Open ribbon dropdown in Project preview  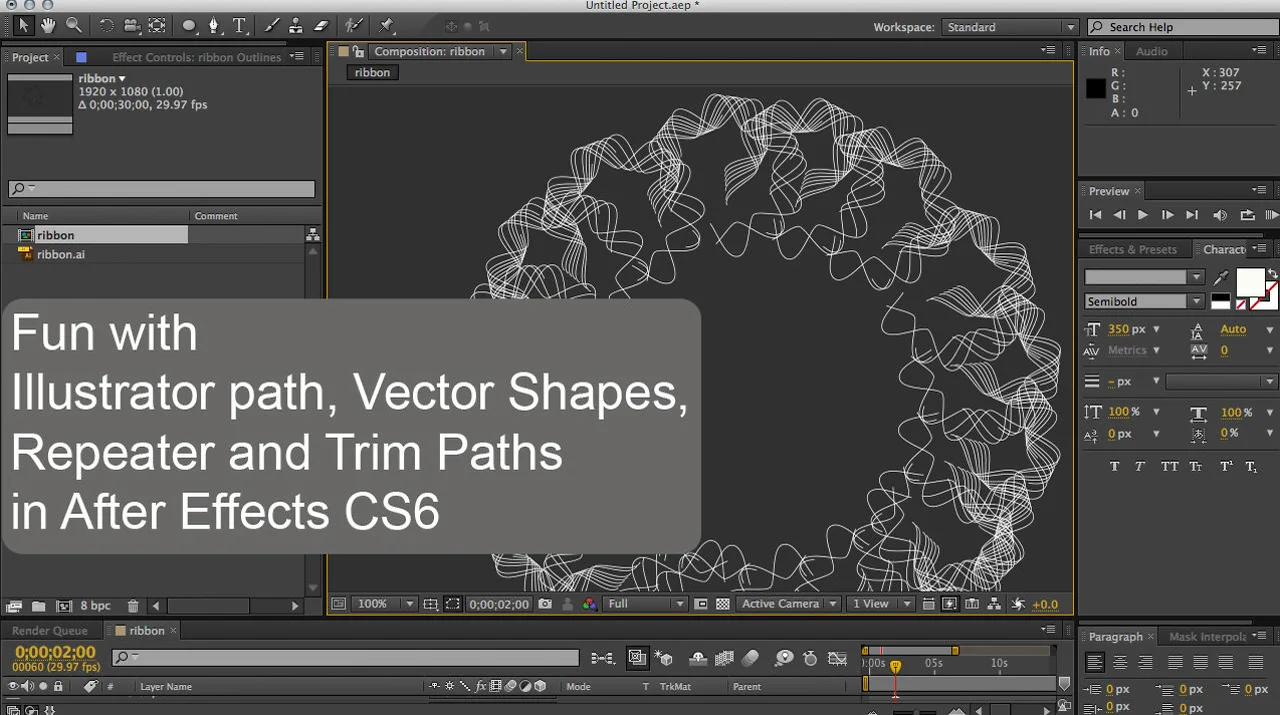coord(122,78)
